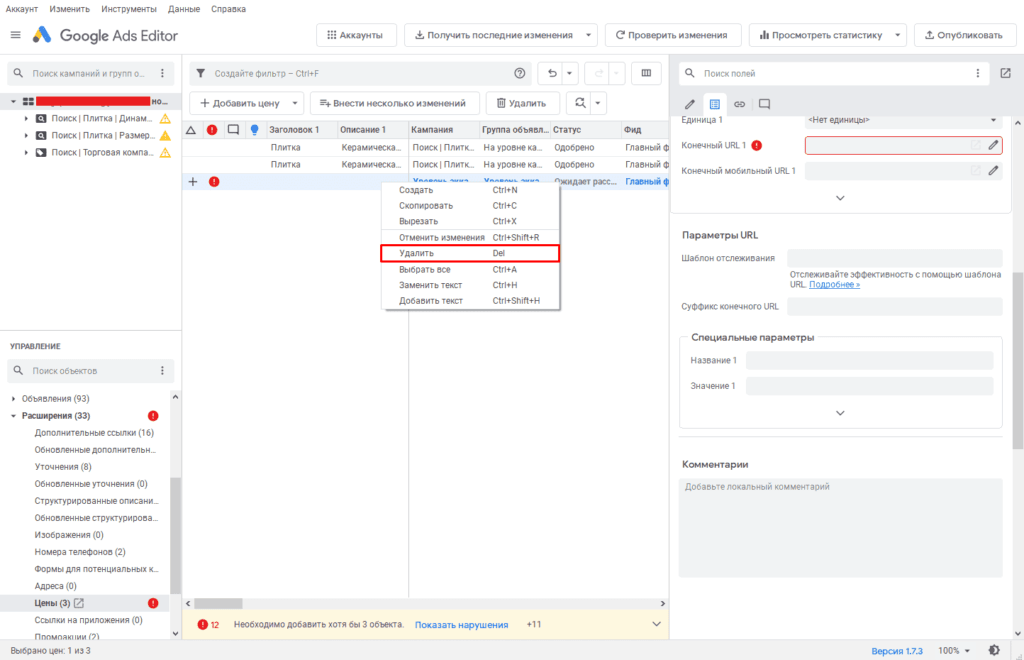Viewport: 1024px width, 660px height.
Task: Switch to the table fields panel tab
Action: pyautogui.click(x=714, y=104)
